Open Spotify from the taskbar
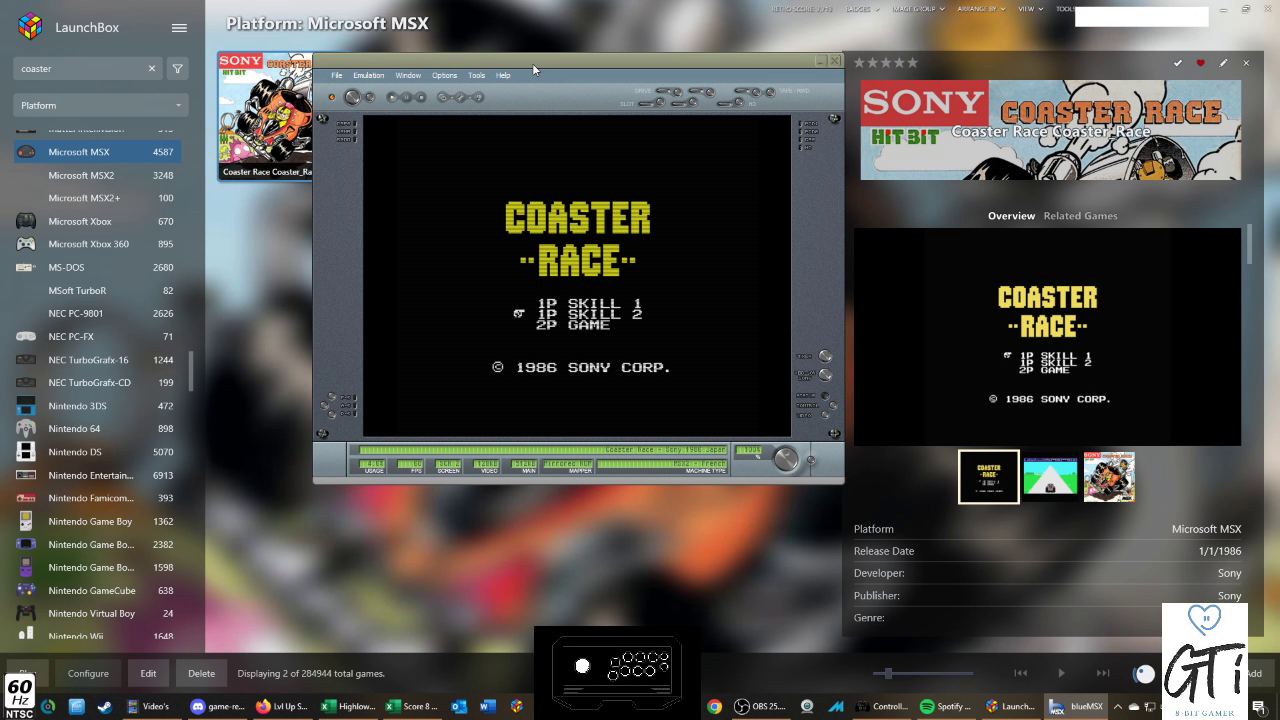The width and height of the screenshot is (1280, 720). (x=944, y=706)
